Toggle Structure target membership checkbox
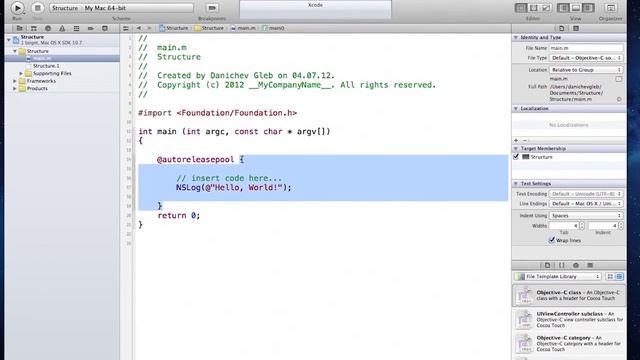This screenshot has width=640, height=360. click(x=516, y=157)
